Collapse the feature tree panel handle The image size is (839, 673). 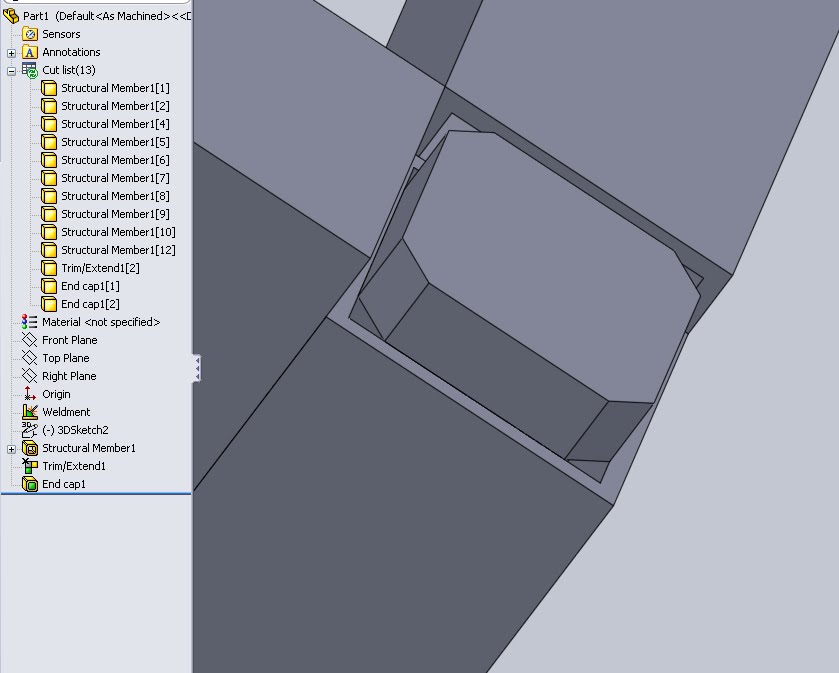point(197,368)
